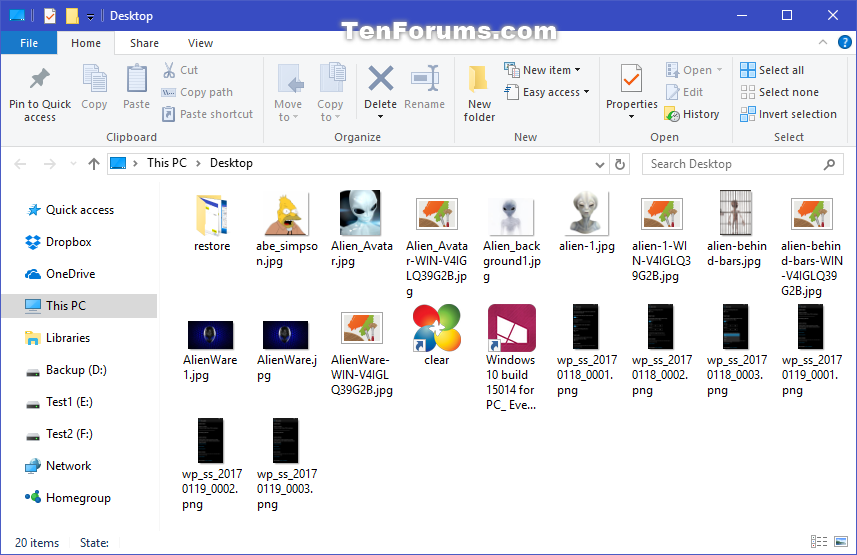Image resolution: width=857 pixels, height=555 pixels.
Task: Go up one folder level arrow
Action: point(93,163)
